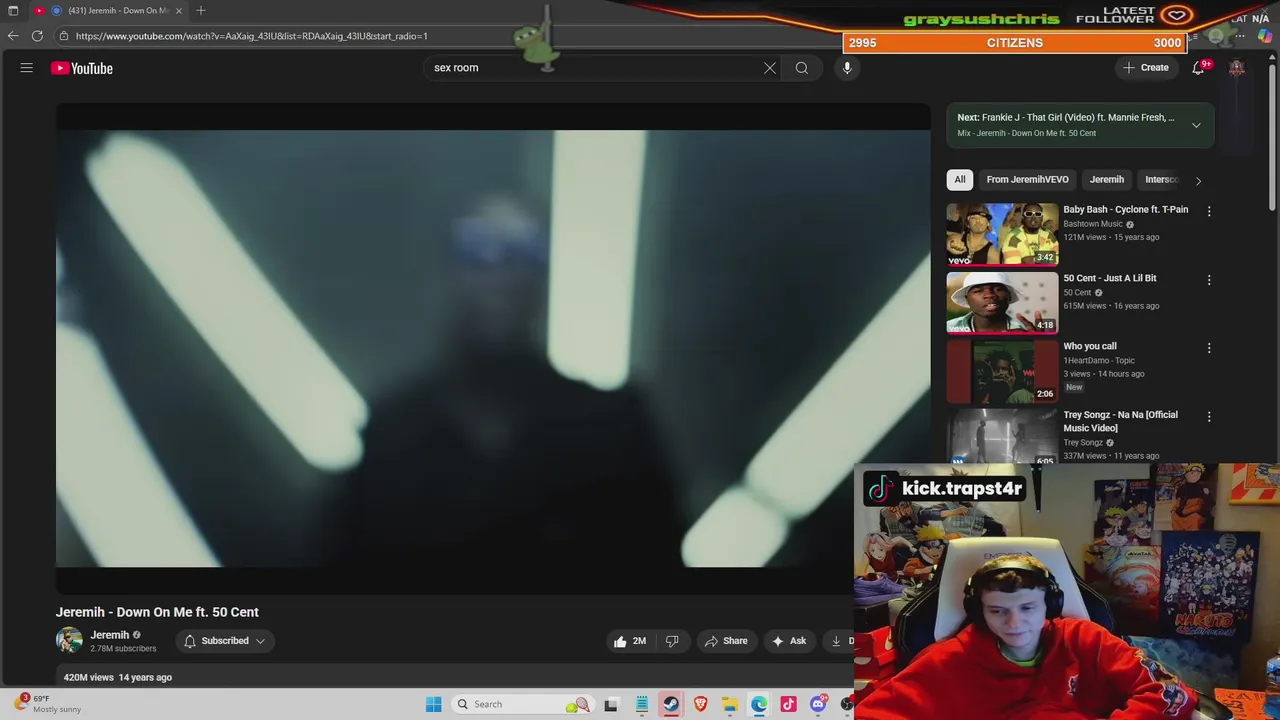The image size is (1280, 720).
Task: Reload the current page
Action: pos(37,36)
